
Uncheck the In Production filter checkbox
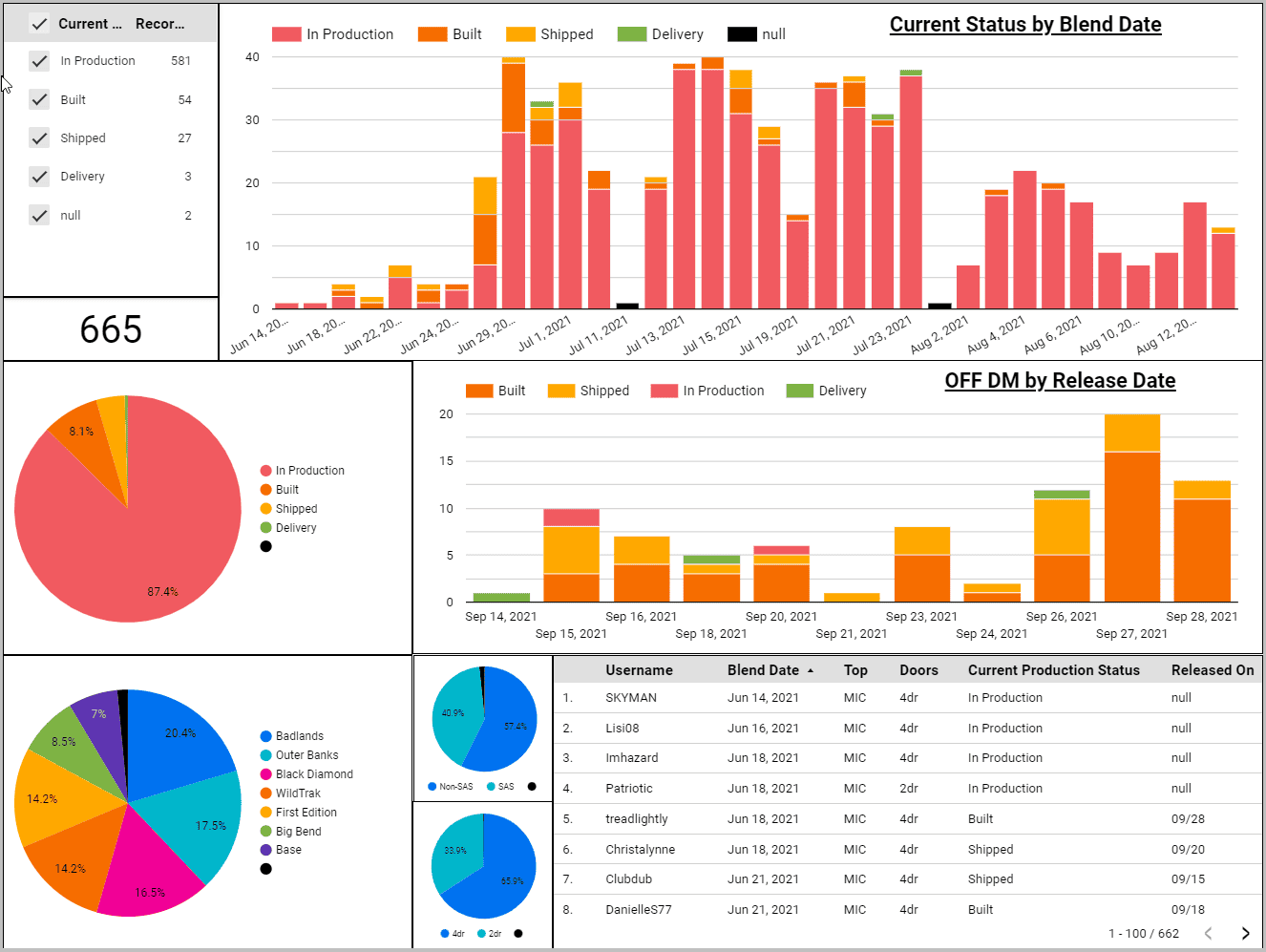coord(39,61)
